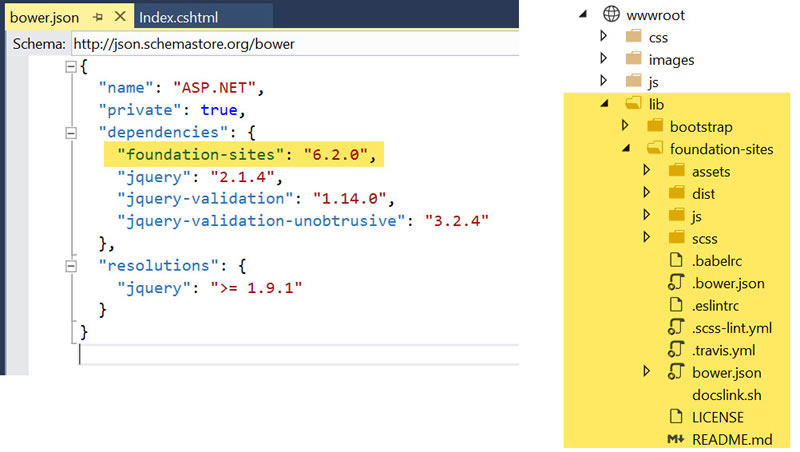Select the LICENSE file
Viewport: 800px width, 452px height.
pos(718,418)
